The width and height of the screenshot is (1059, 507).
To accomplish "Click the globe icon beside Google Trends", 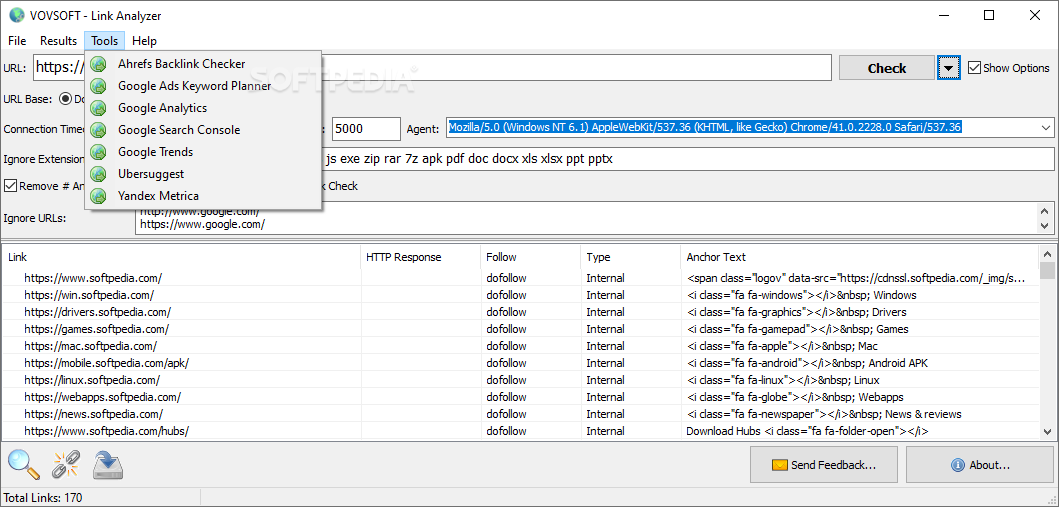I will (x=99, y=152).
